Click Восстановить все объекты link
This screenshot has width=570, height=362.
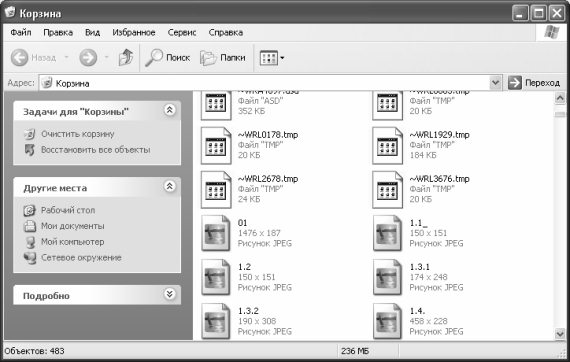(x=96, y=150)
